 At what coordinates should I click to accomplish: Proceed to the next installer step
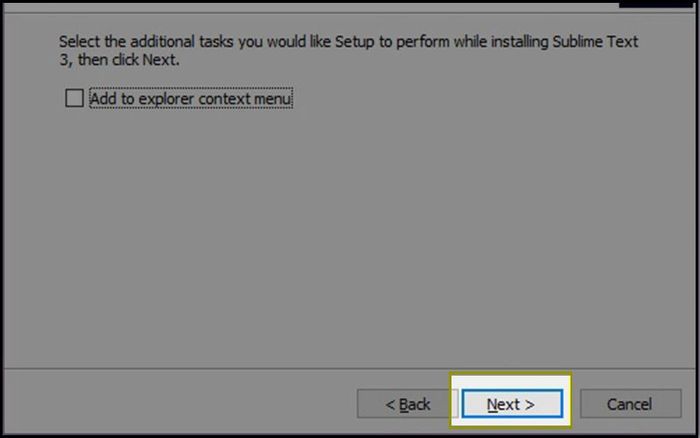[512, 404]
